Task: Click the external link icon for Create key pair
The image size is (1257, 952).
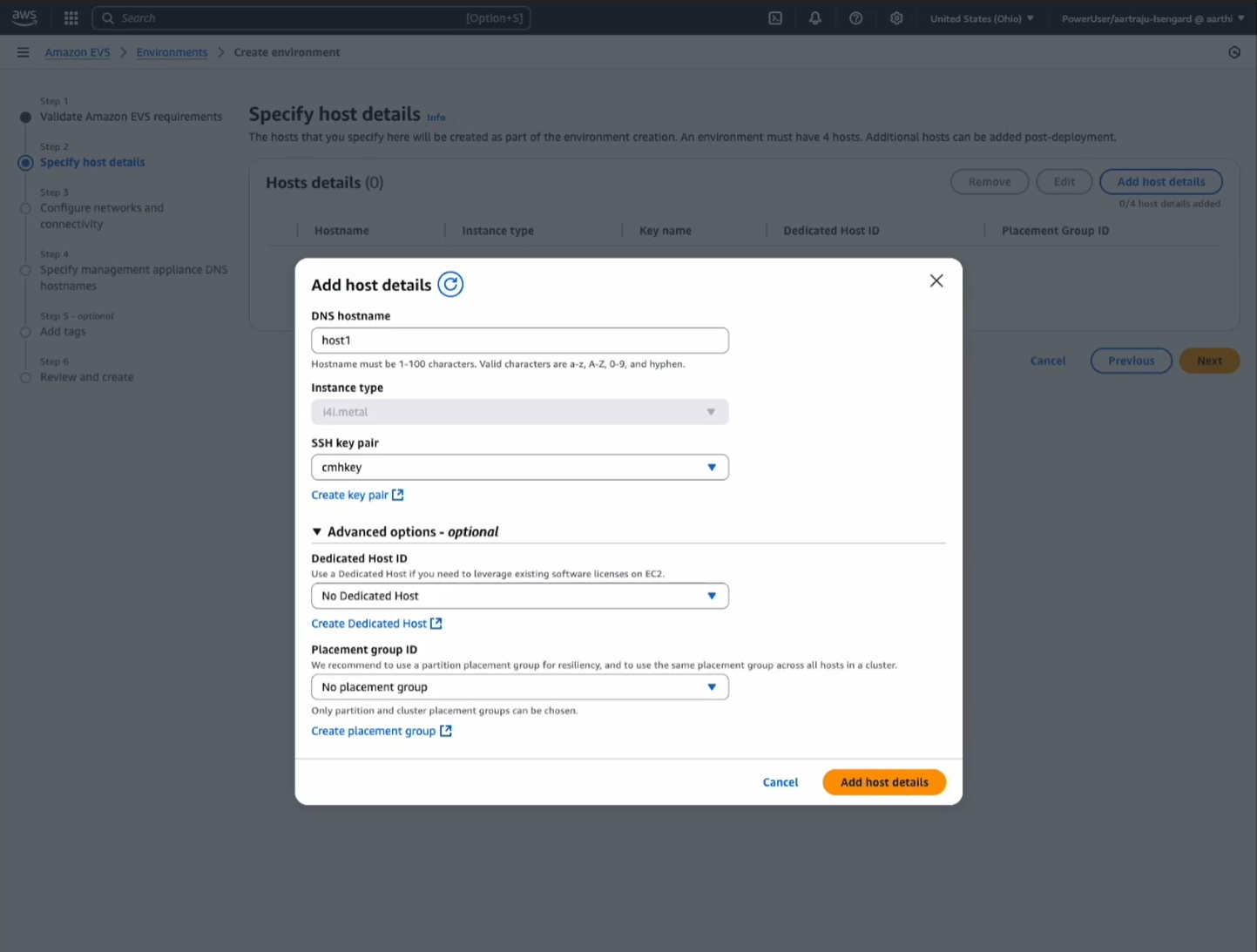Action: coord(398,495)
